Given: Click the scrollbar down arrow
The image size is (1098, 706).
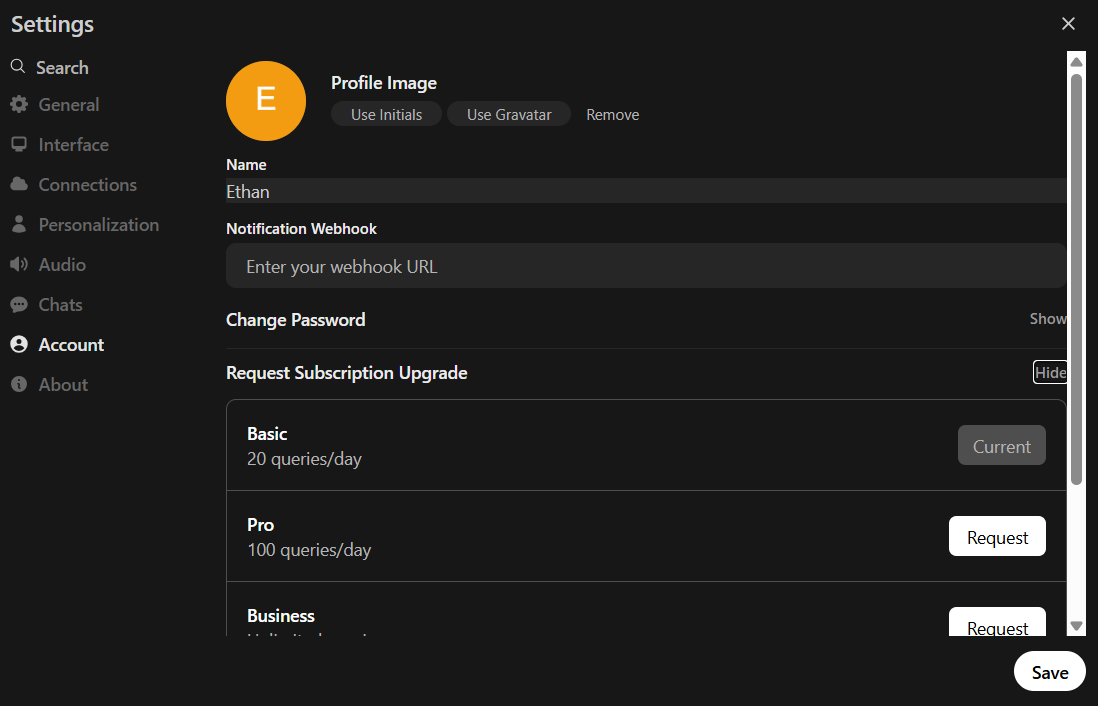Looking at the screenshot, I should 1076,626.
